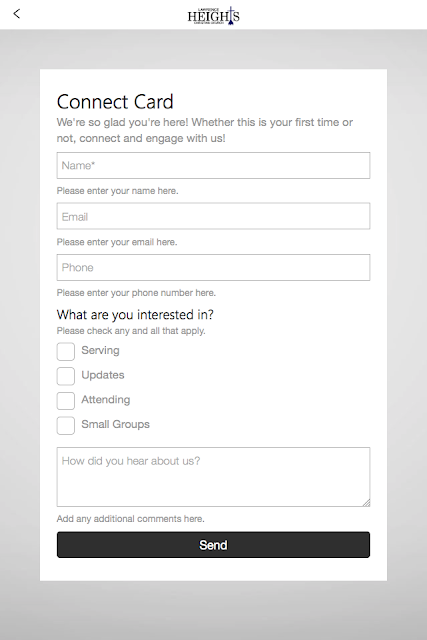Click the Connect Card heading
Image resolution: width=427 pixels, height=640 pixels.
[x=115, y=102]
